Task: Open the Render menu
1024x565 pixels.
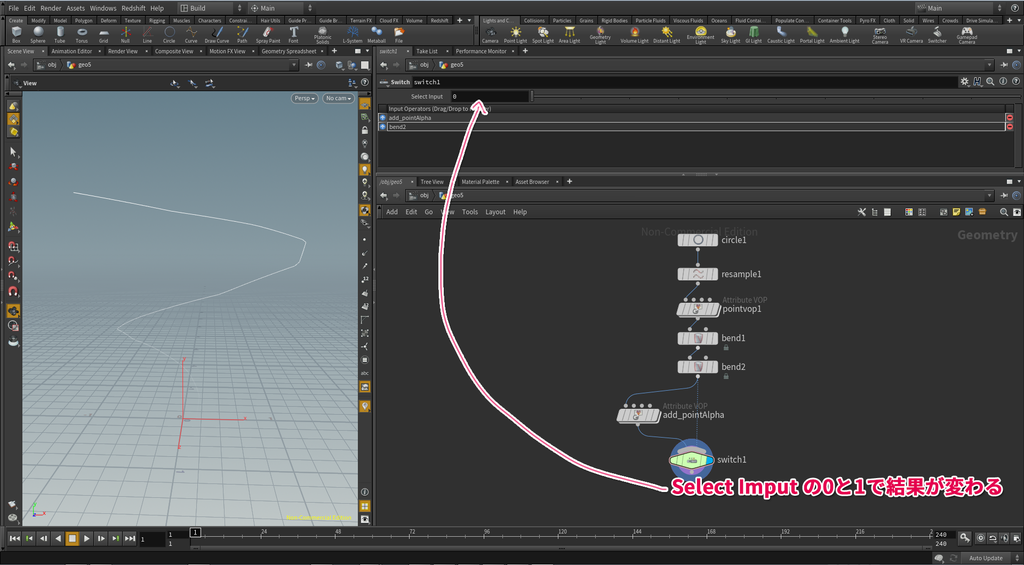Action: [51, 8]
